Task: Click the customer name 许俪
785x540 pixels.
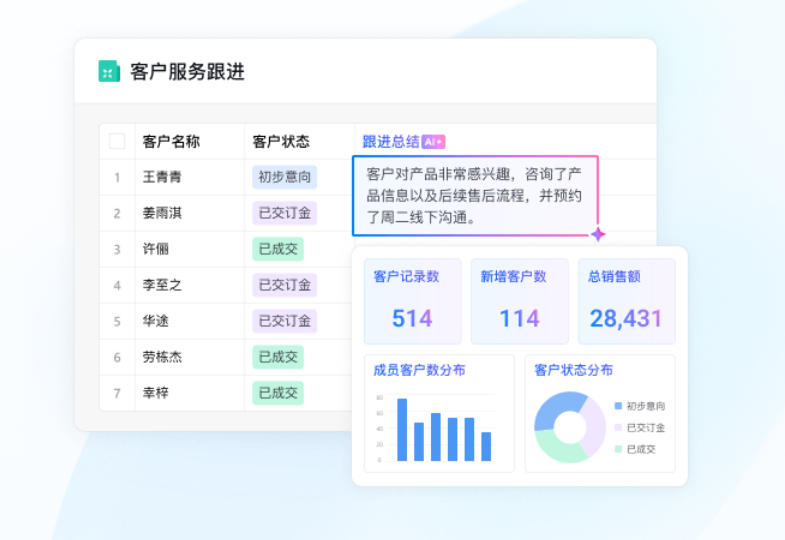Action: [x=156, y=249]
